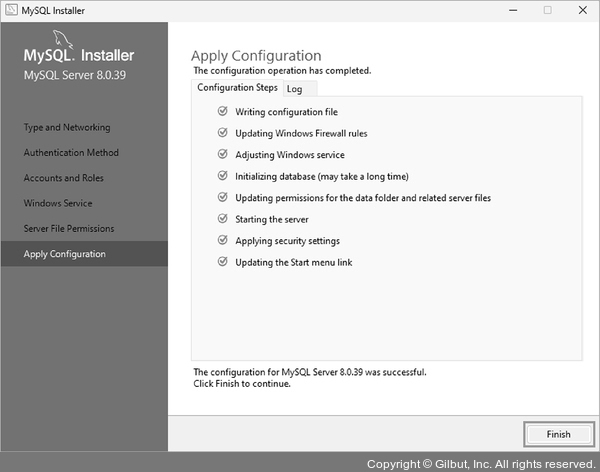This screenshot has width=600, height=472.
Task: Open Type and Networking sidebar step
Action: tap(67, 128)
